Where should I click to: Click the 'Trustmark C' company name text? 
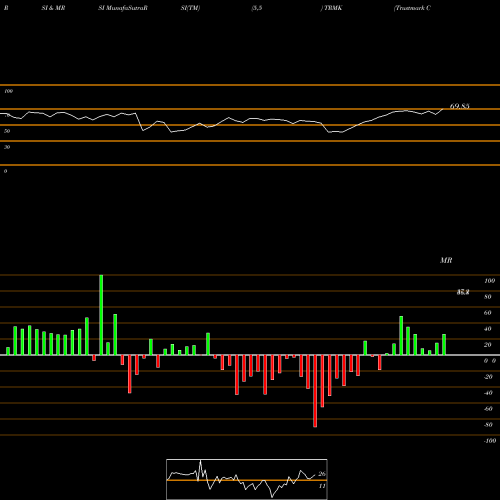[x=412, y=8]
